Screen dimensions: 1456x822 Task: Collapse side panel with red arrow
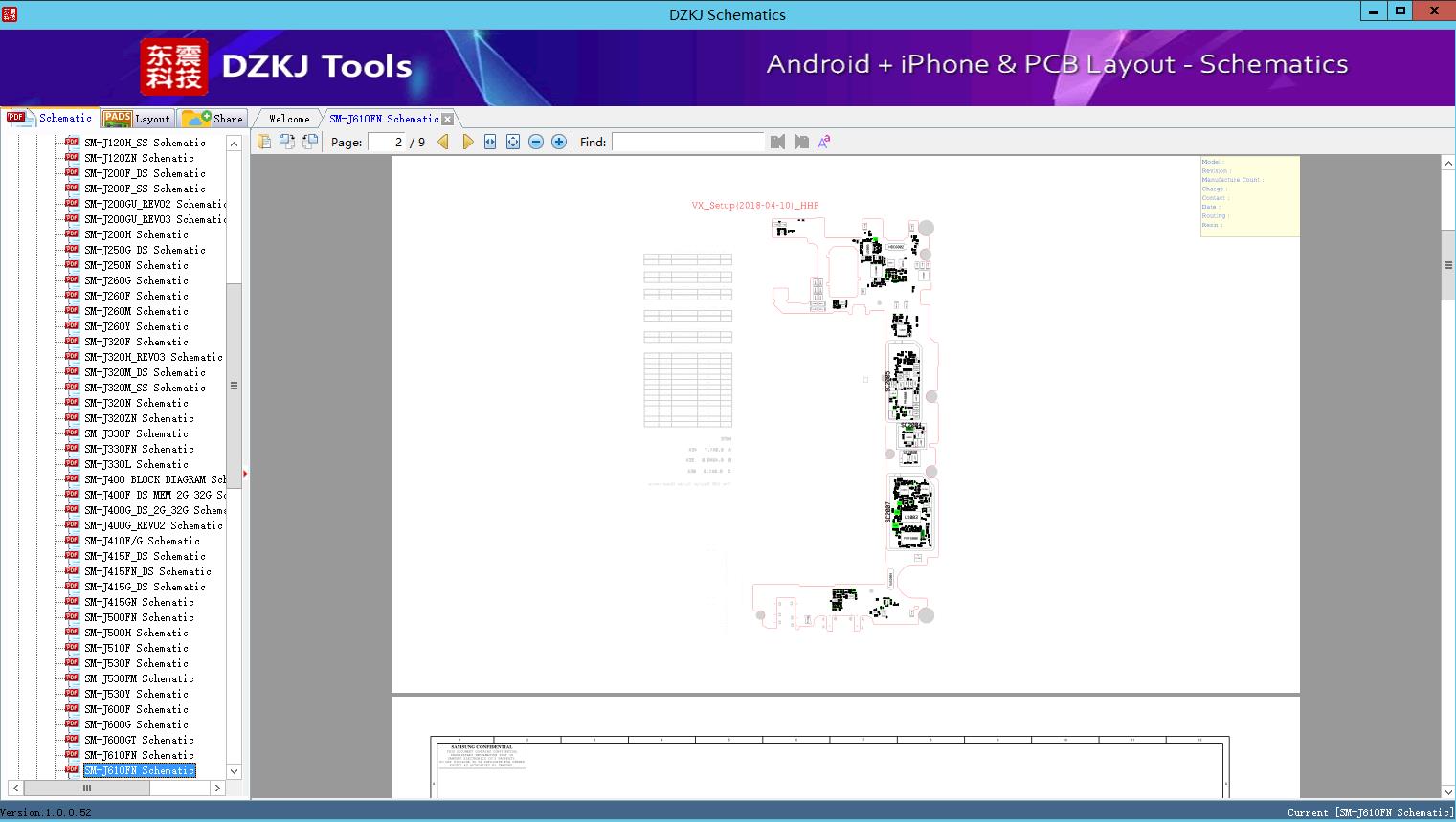[246, 473]
